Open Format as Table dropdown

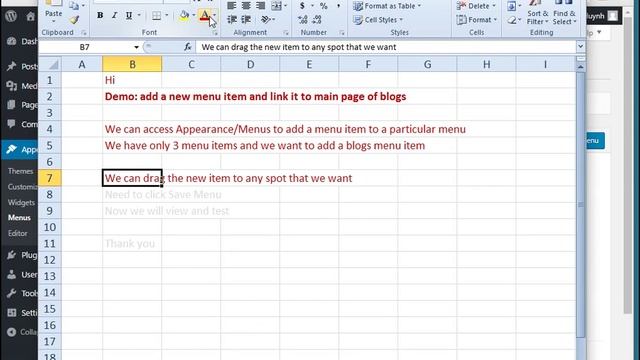coord(387,6)
